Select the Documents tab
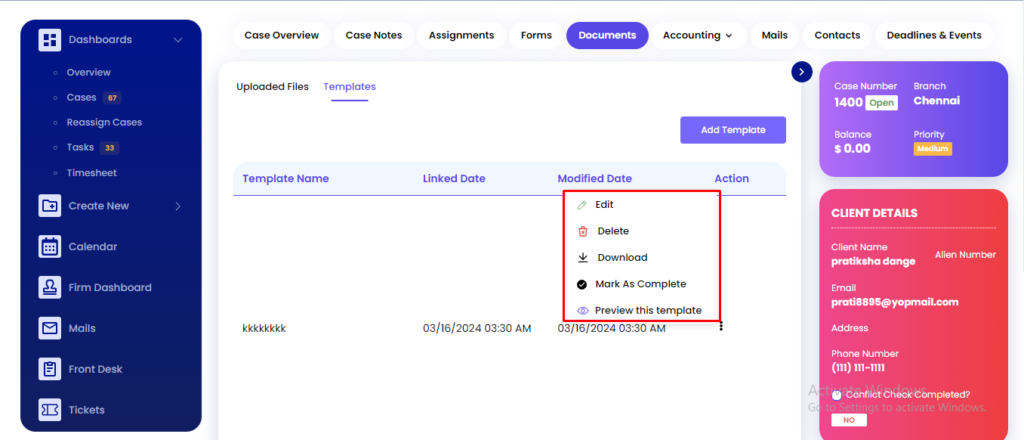 (607, 35)
